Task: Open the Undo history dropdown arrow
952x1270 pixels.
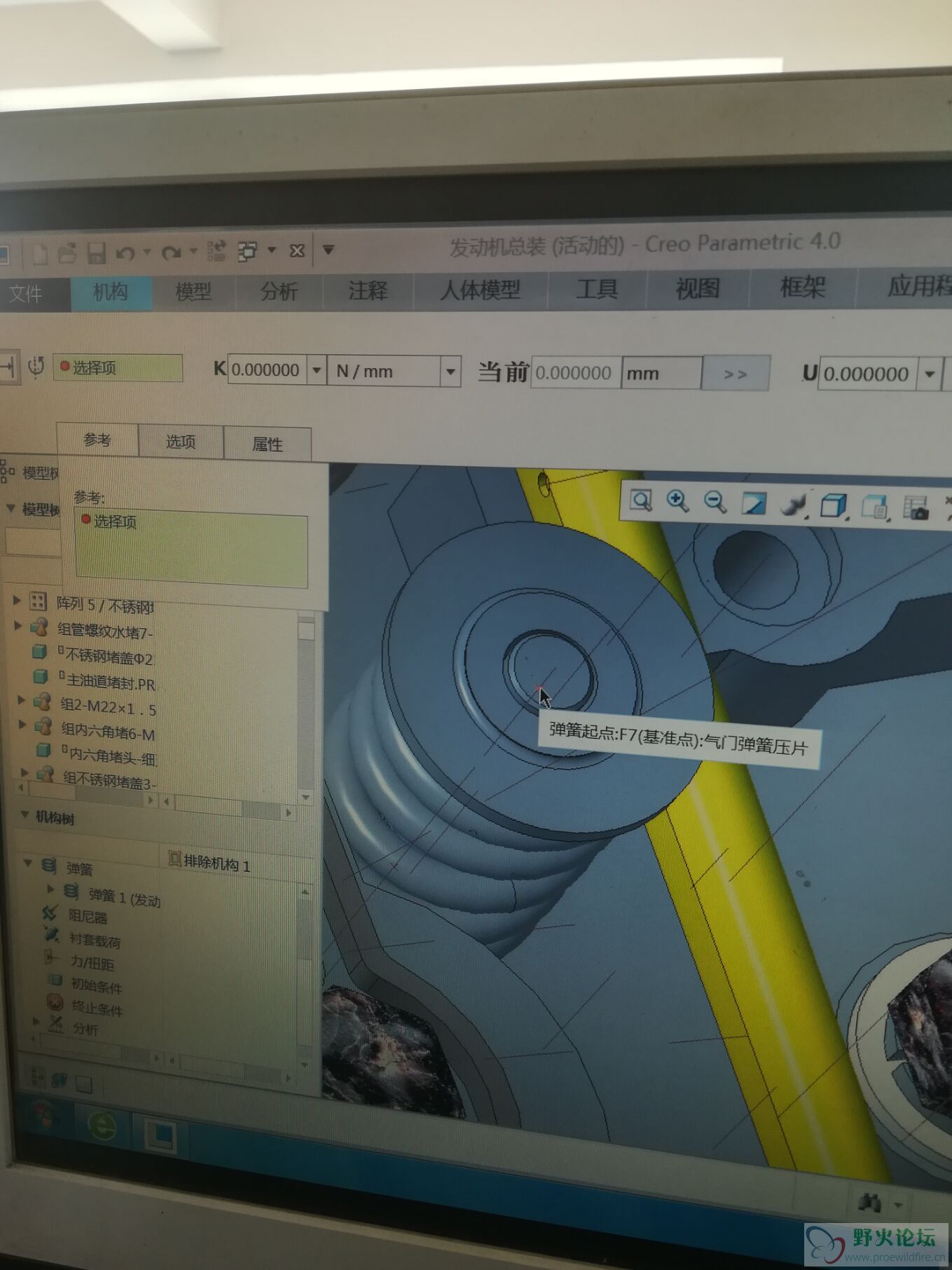Action: point(147,251)
